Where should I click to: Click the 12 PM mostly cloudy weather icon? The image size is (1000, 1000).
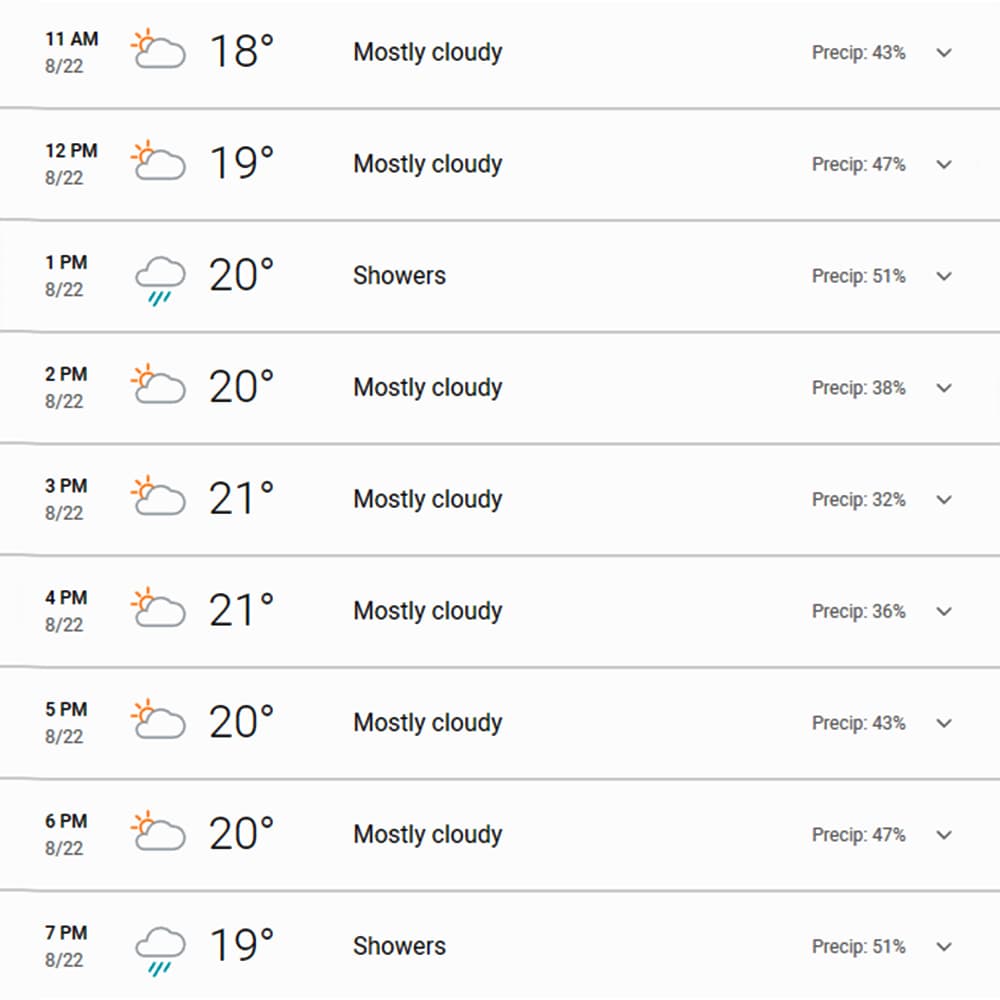pyautogui.click(x=158, y=161)
